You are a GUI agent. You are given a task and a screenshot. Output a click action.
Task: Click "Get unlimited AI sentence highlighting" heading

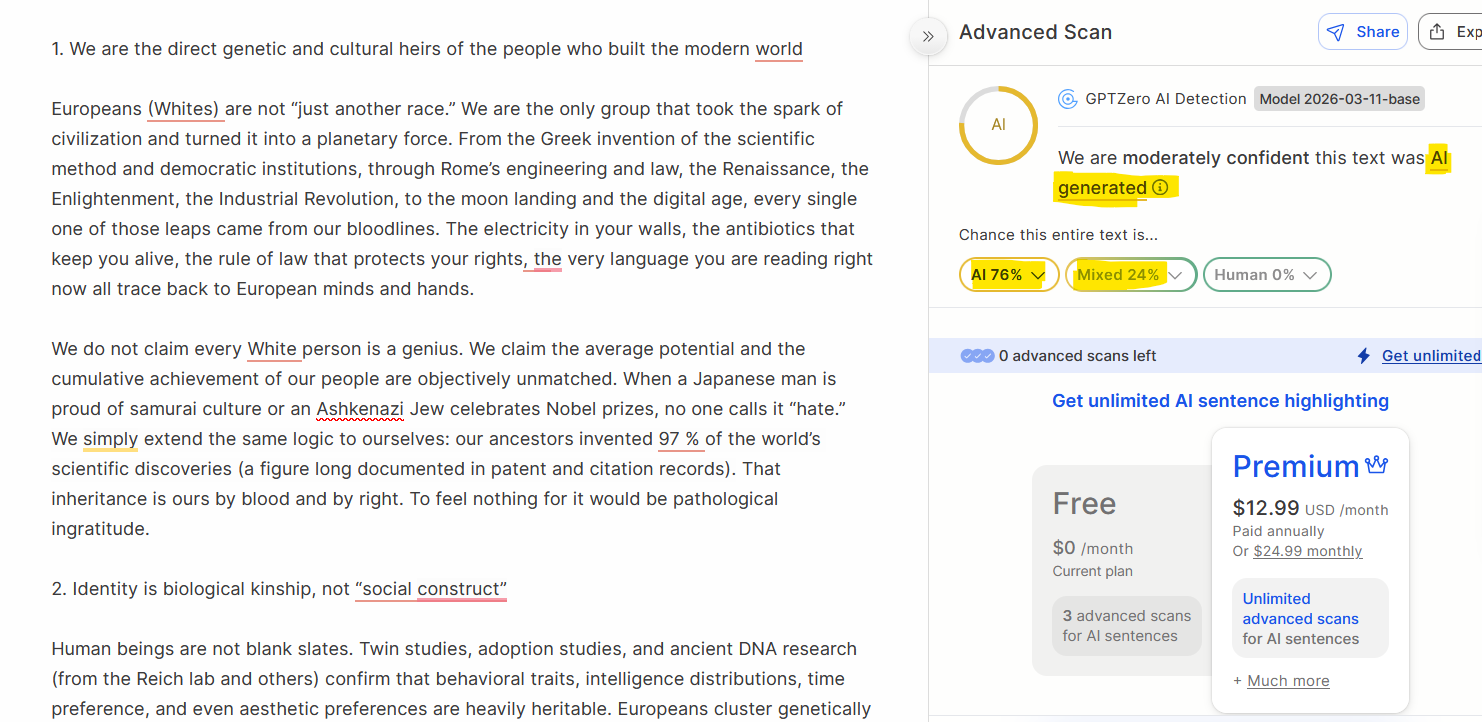click(x=1220, y=401)
